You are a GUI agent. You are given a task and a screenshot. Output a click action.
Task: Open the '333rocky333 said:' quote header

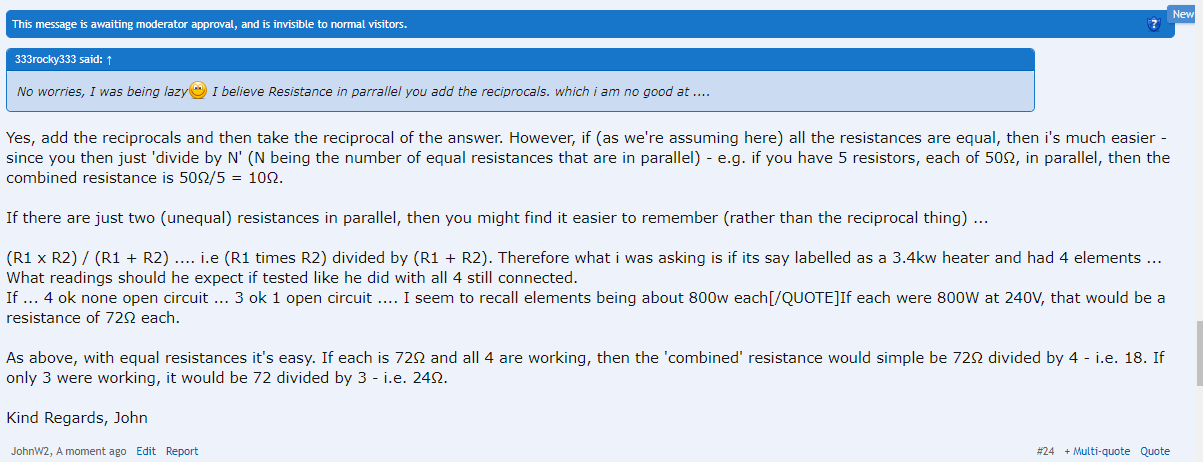pyautogui.click(x=48, y=59)
